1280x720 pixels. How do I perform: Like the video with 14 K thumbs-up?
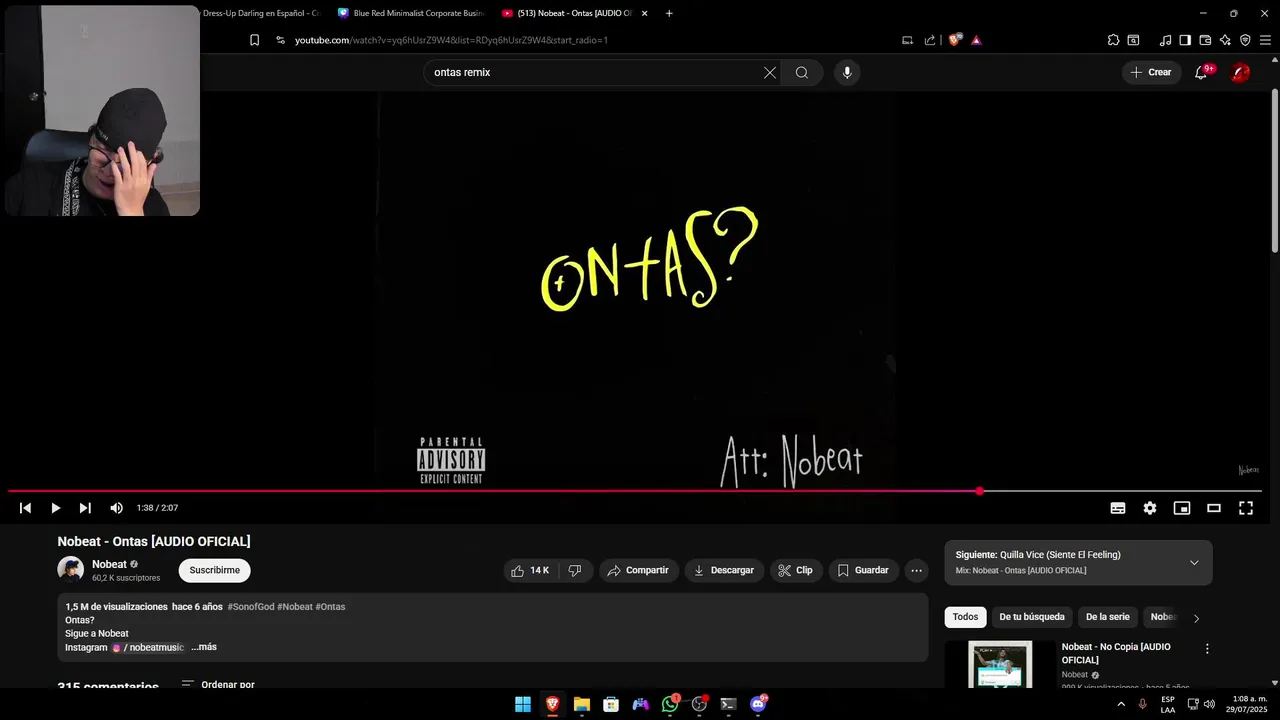coord(530,570)
